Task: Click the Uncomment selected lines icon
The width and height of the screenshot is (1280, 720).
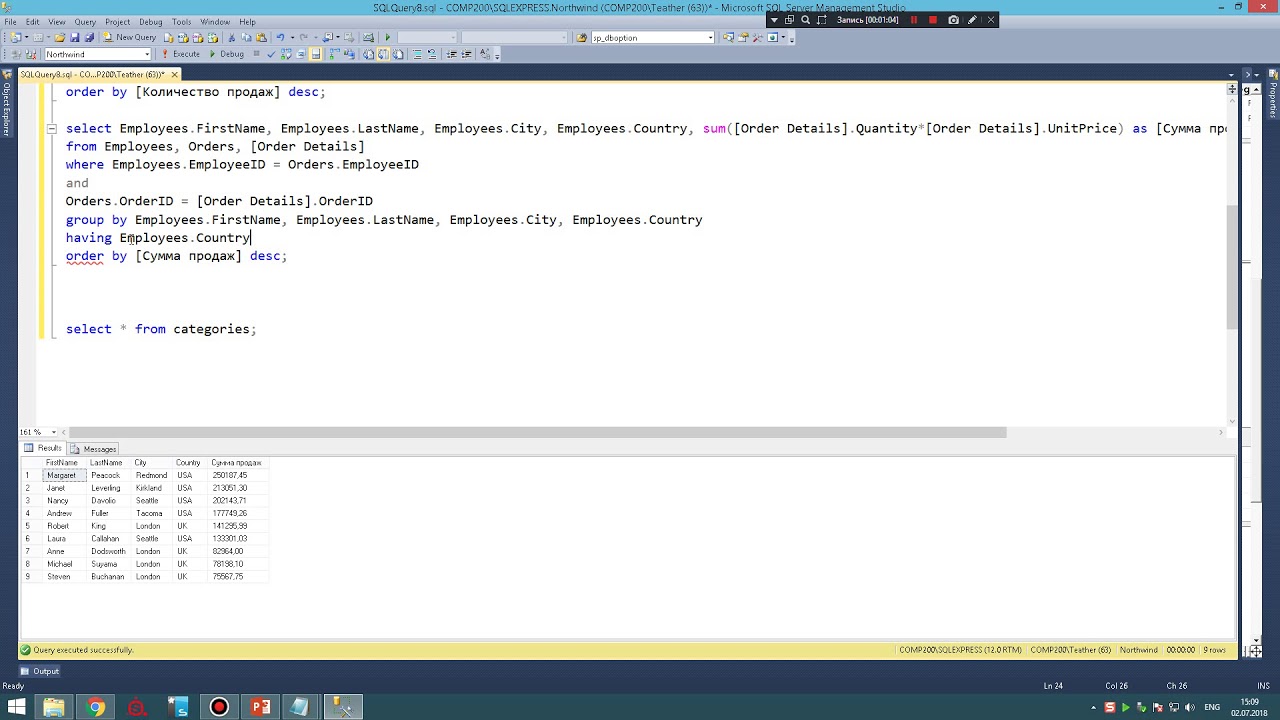Action: tap(432, 54)
